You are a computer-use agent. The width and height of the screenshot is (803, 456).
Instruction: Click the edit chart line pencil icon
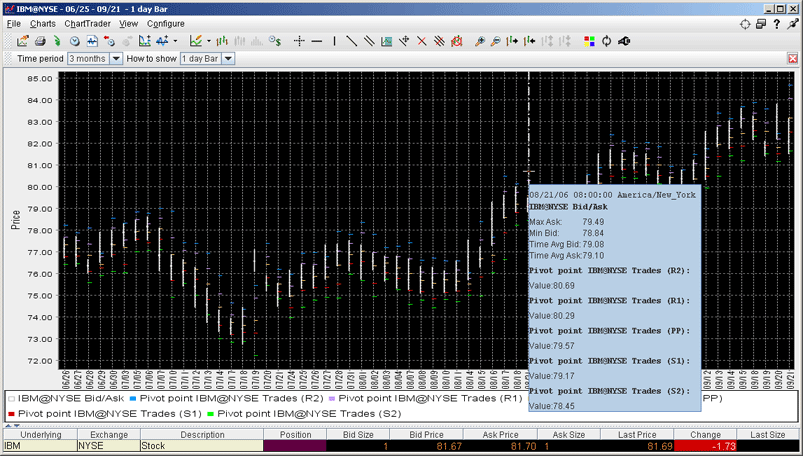[196, 41]
